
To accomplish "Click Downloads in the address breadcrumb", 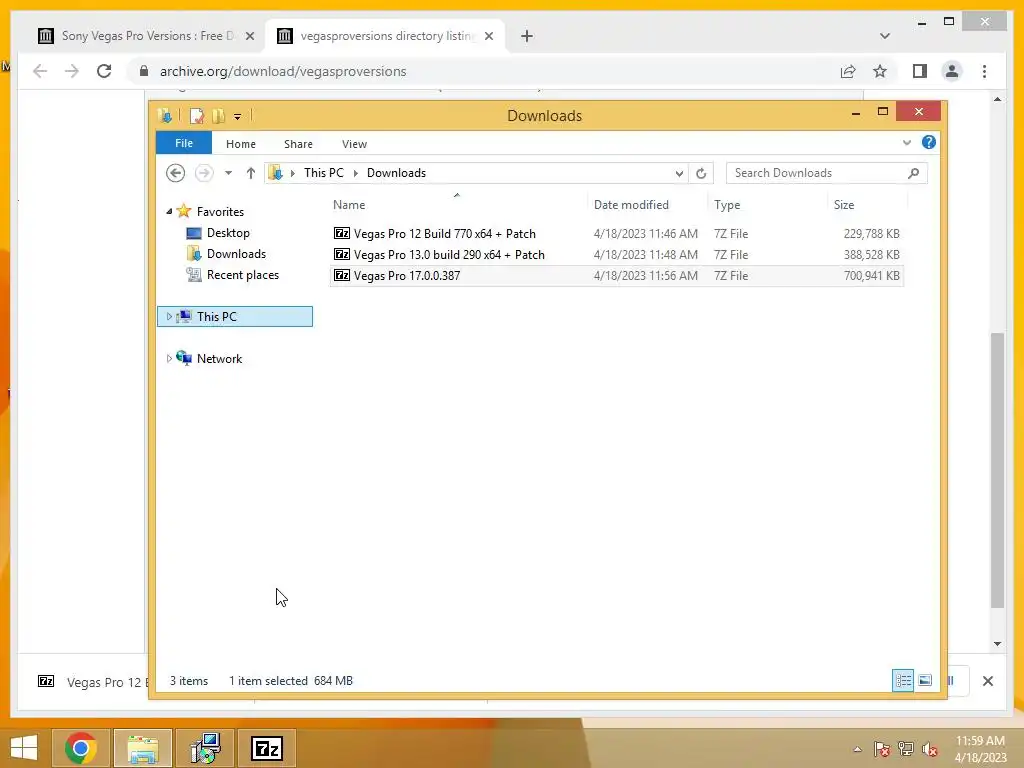I will click(x=396, y=173).
